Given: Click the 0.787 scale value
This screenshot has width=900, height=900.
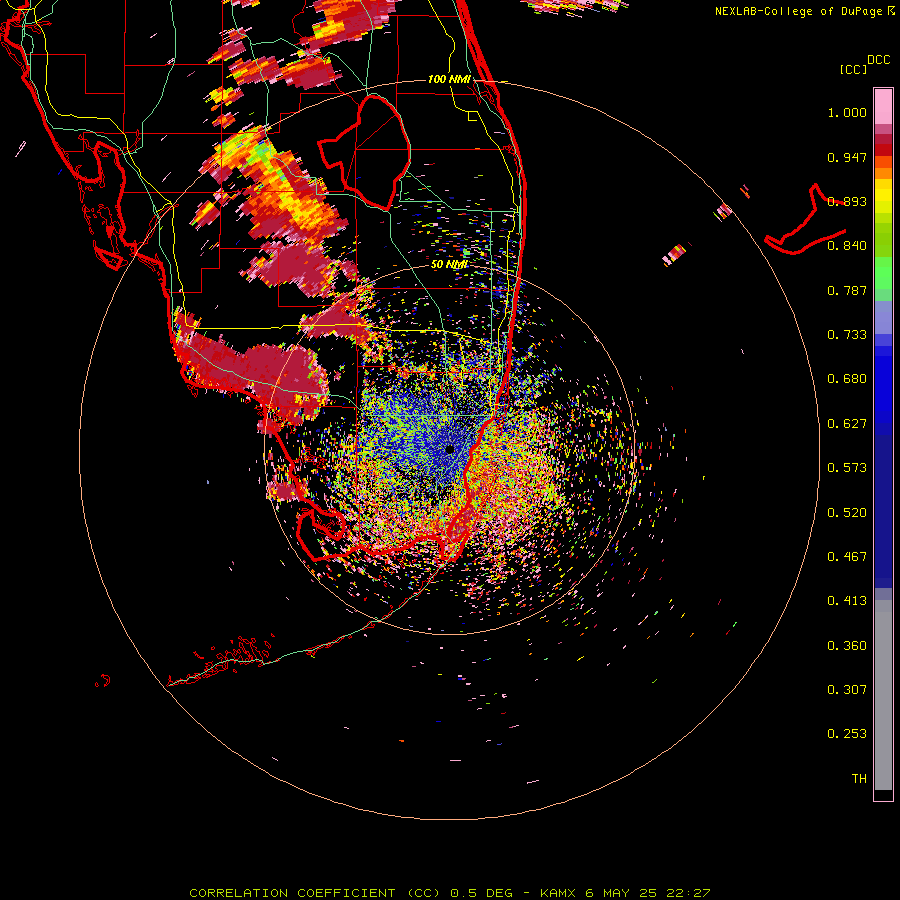Looking at the screenshot, I should click(847, 290).
